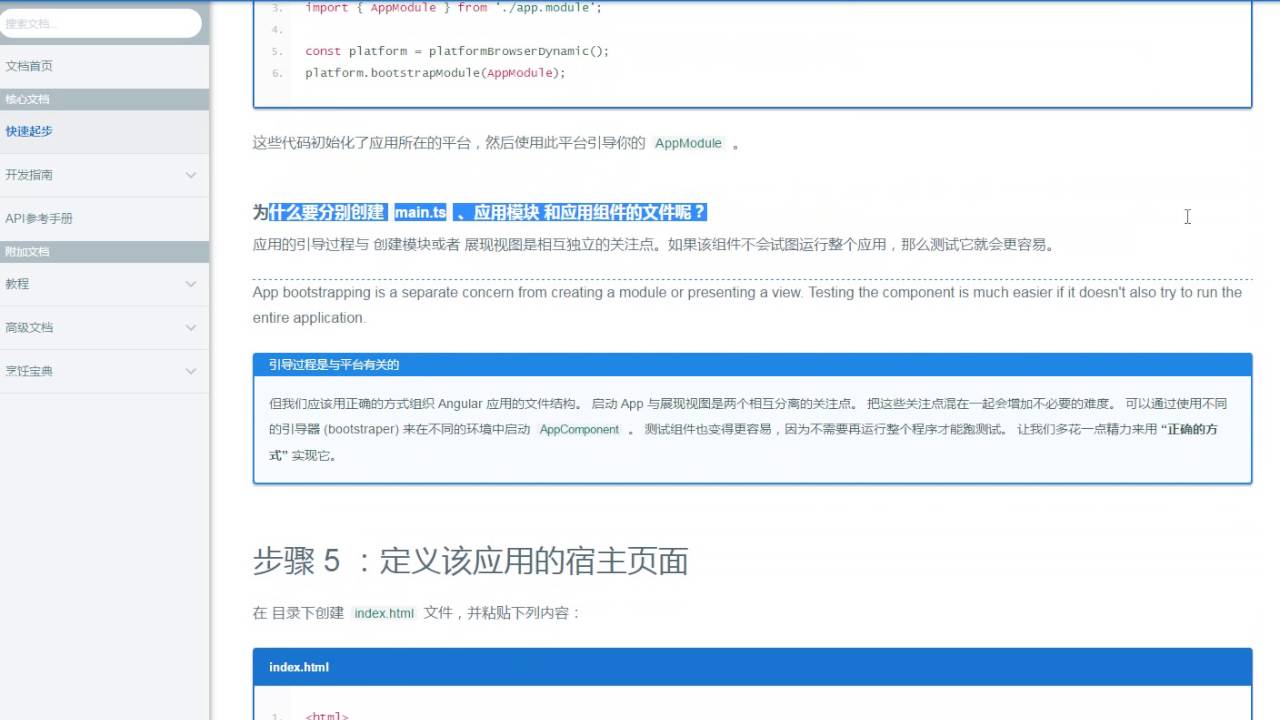This screenshot has height=720, width=1280.
Task: Expand the 开发指南 chevron
Action: 191,175
